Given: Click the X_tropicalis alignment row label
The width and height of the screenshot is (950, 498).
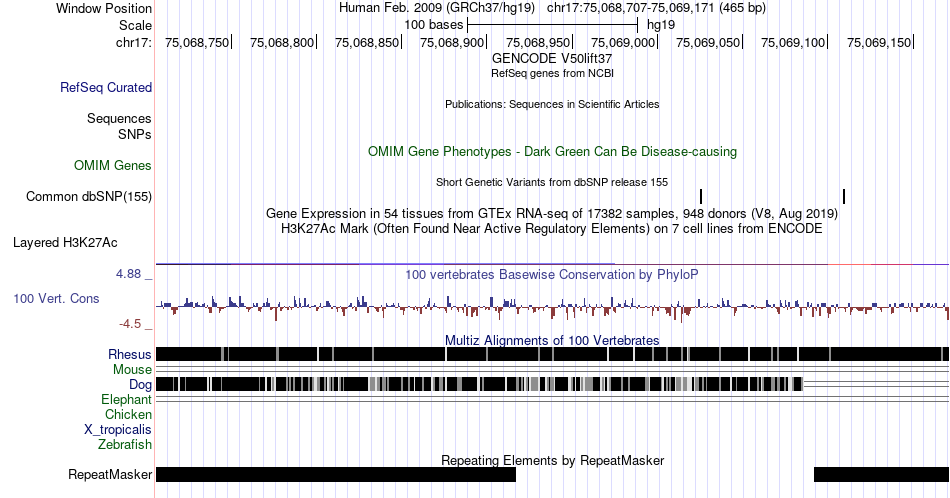Looking at the screenshot, I should (118, 430).
